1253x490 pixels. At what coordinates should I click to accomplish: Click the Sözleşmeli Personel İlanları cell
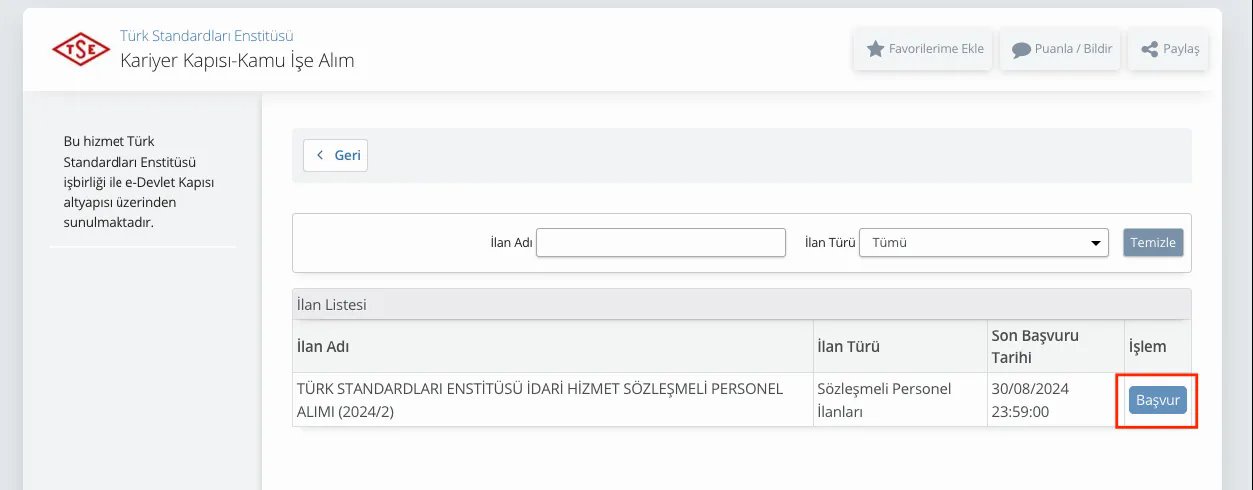point(884,400)
